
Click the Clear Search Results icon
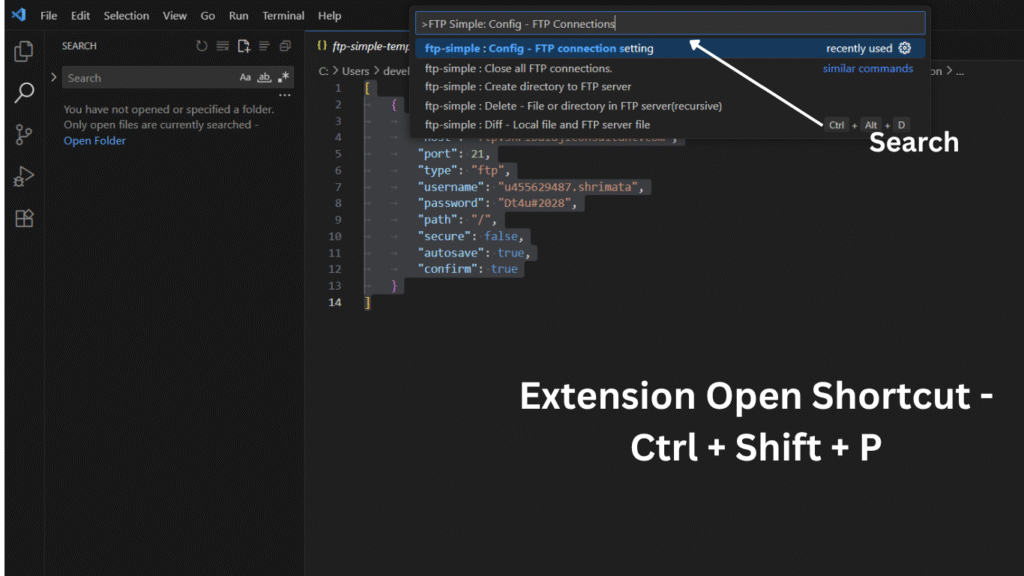click(x=222, y=46)
